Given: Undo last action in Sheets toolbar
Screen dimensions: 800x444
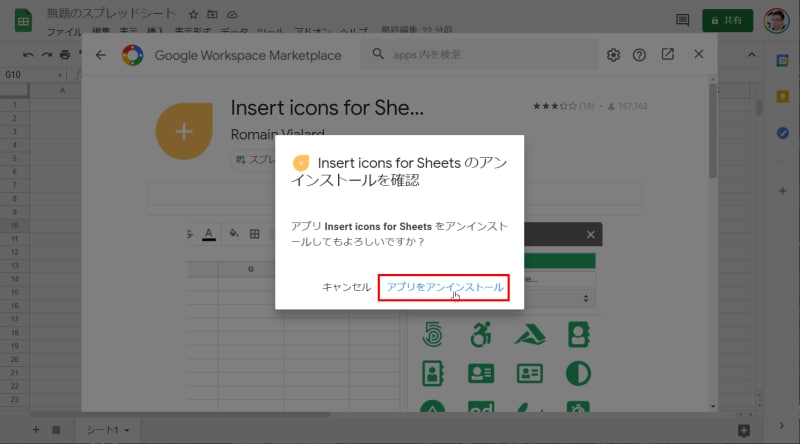Looking at the screenshot, I should click(x=28, y=55).
